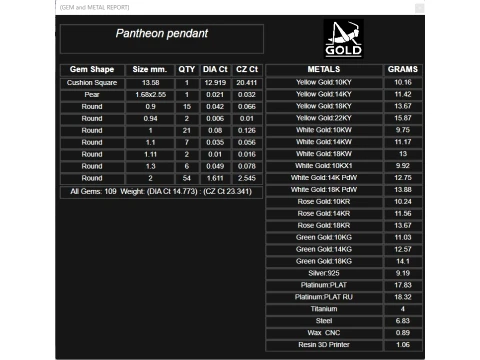Click the 18.32 grams value
480x360 pixels.
tap(403, 298)
